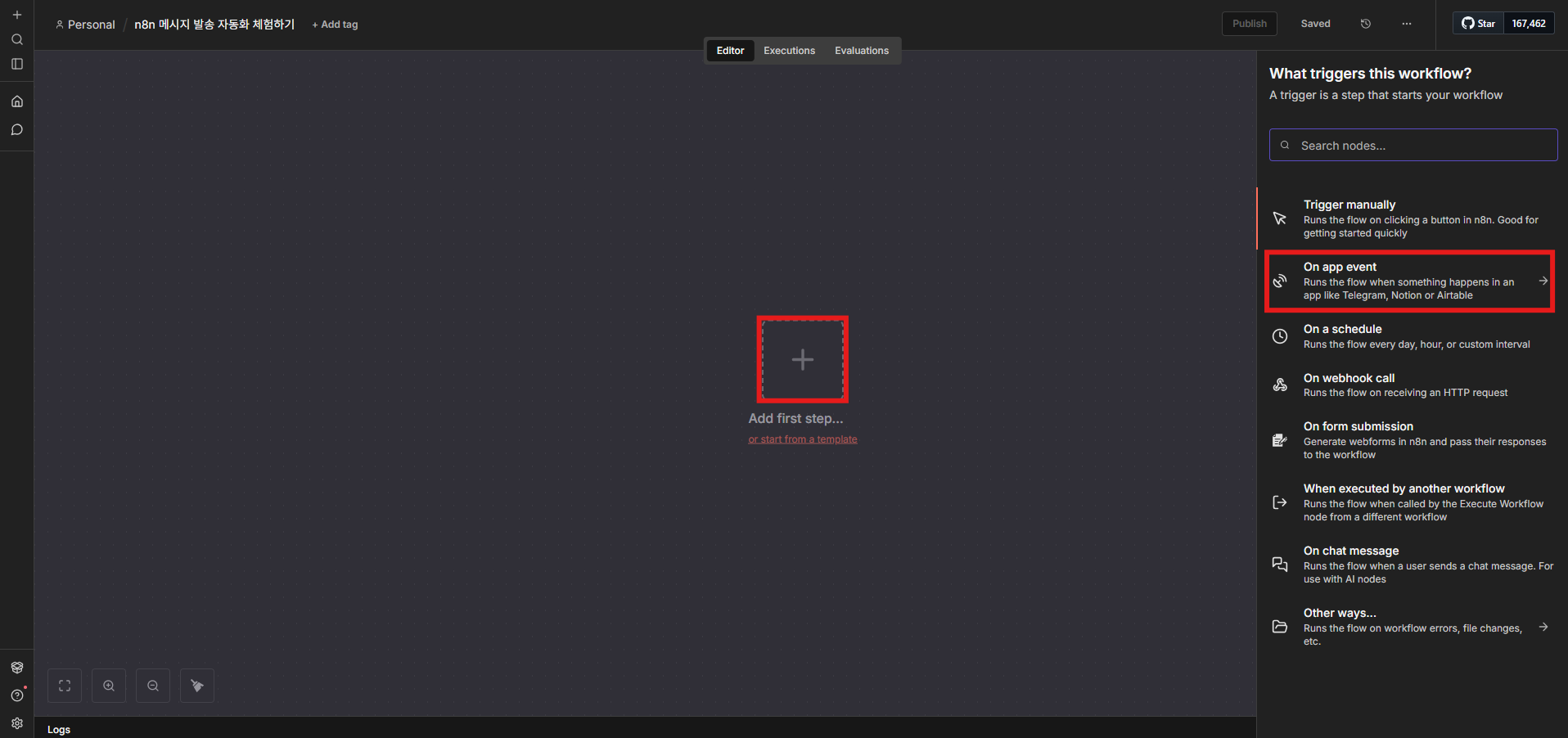Image resolution: width=1568 pixels, height=738 pixels.
Task: Fit canvas to view with zoom-to-fit icon
Action: [65, 686]
